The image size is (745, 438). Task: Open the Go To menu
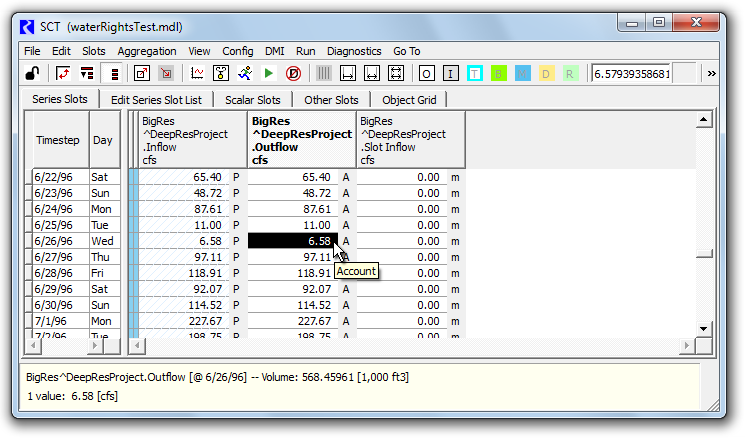click(x=407, y=51)
